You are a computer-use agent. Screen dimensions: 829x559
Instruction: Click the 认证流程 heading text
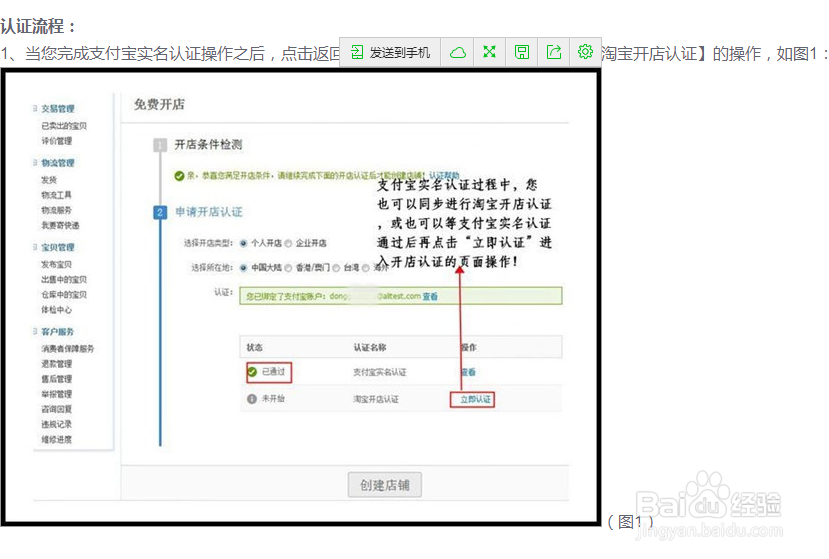[x=38, y=26]
